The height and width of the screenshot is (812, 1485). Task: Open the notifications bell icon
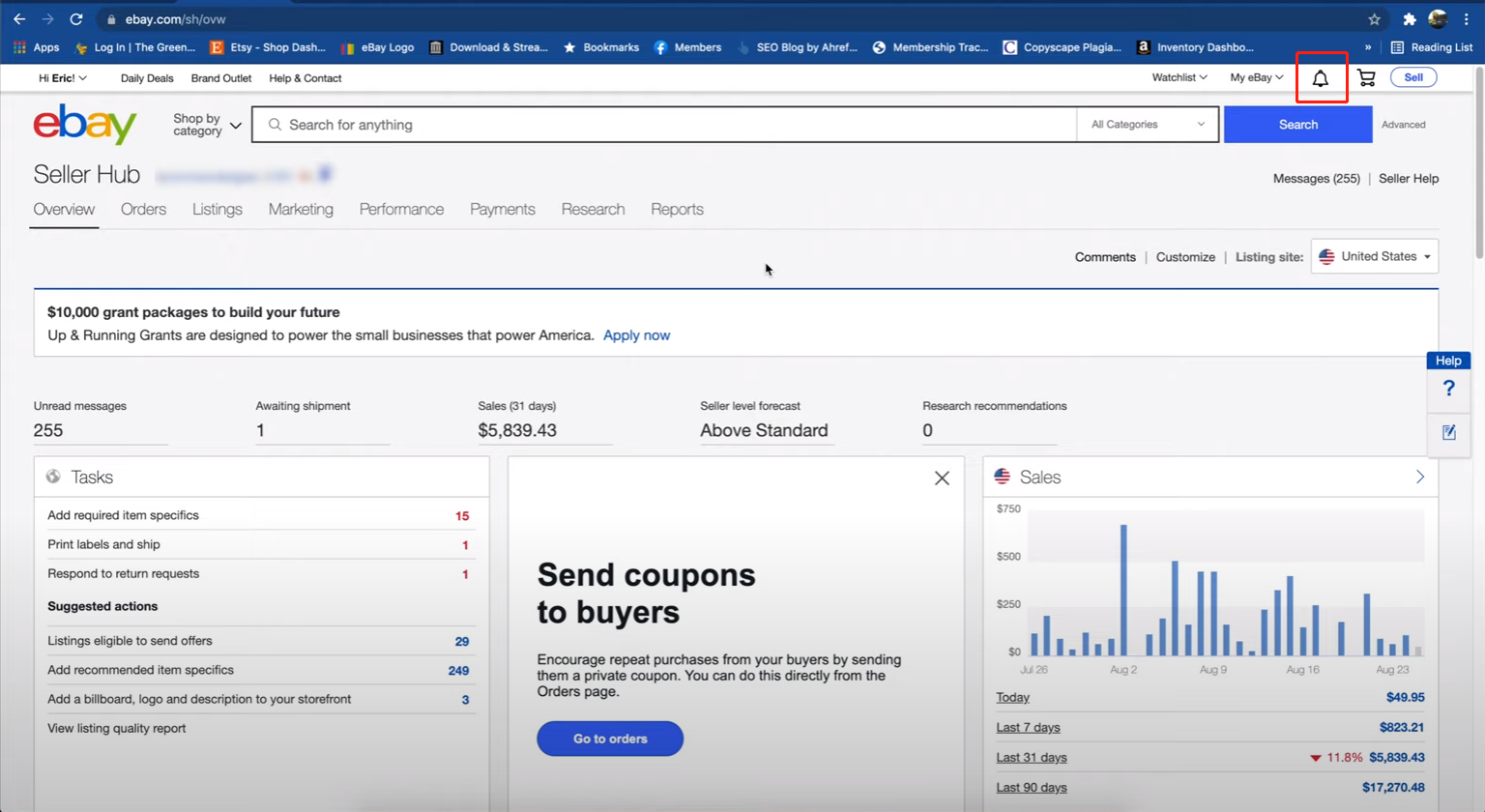coord(1320,78)
